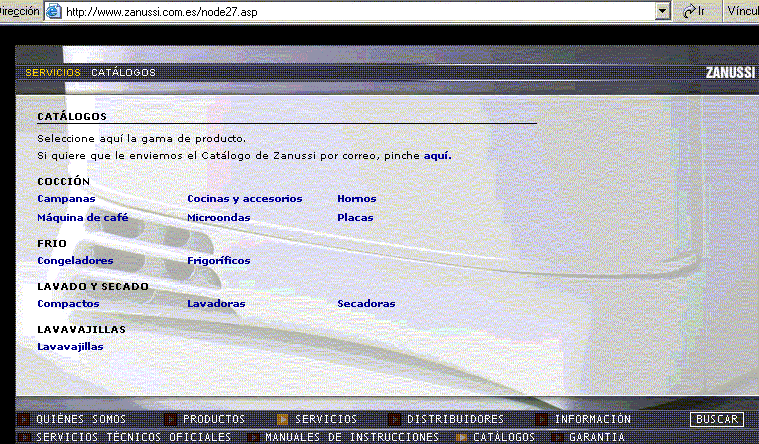Click the arrow icon beside GARANTÍA
The width and height of the screenshot is (759, 444).
click(x=557, y=438)
